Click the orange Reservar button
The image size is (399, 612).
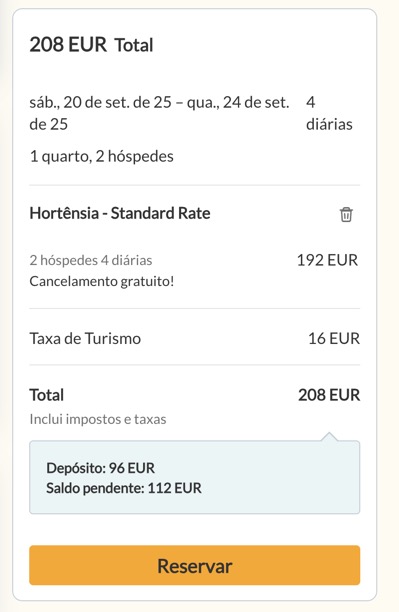(194, 565)
